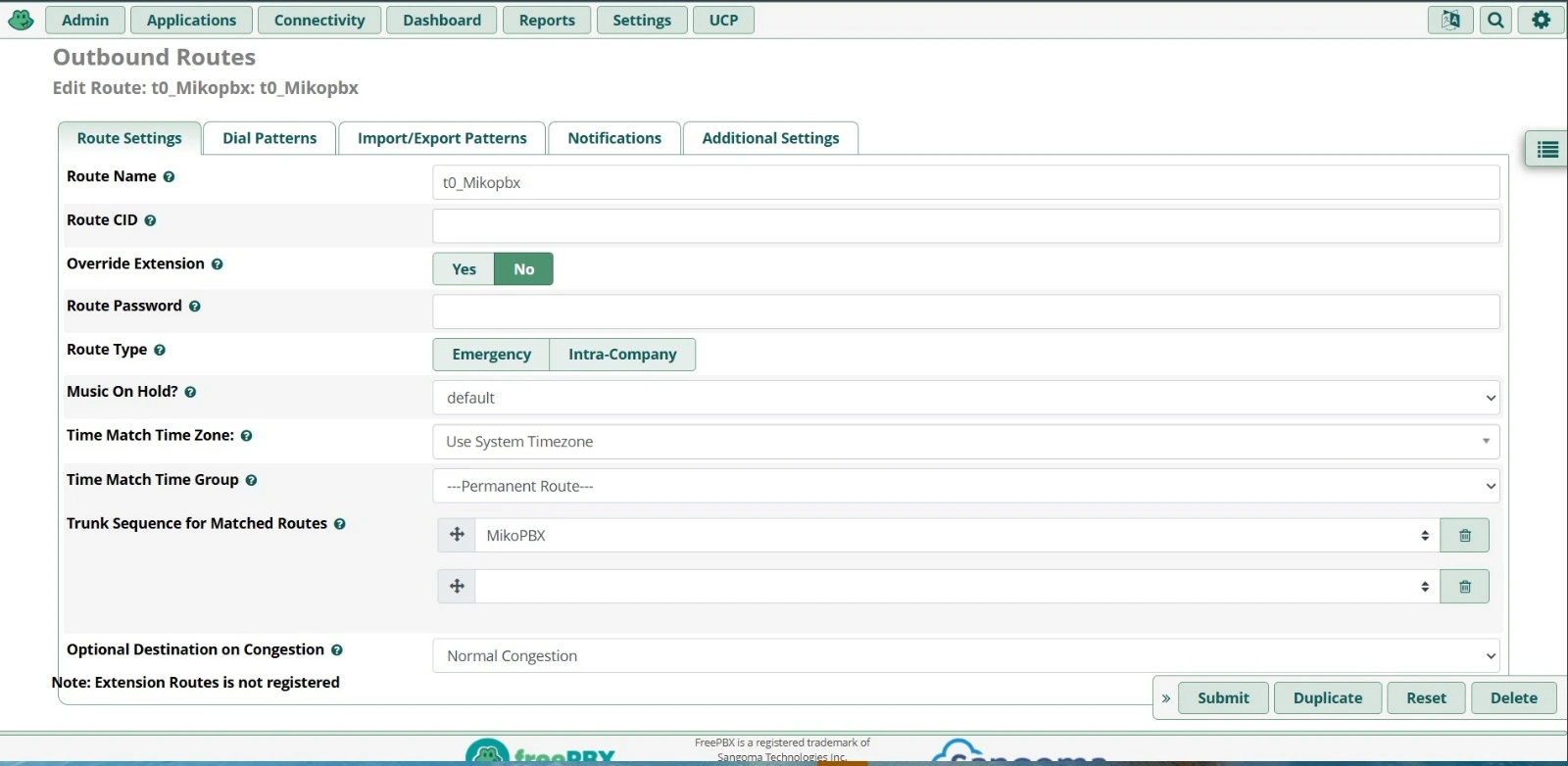Open the search magnifier icon
1568x766 pixels.
coord(1495,20)
